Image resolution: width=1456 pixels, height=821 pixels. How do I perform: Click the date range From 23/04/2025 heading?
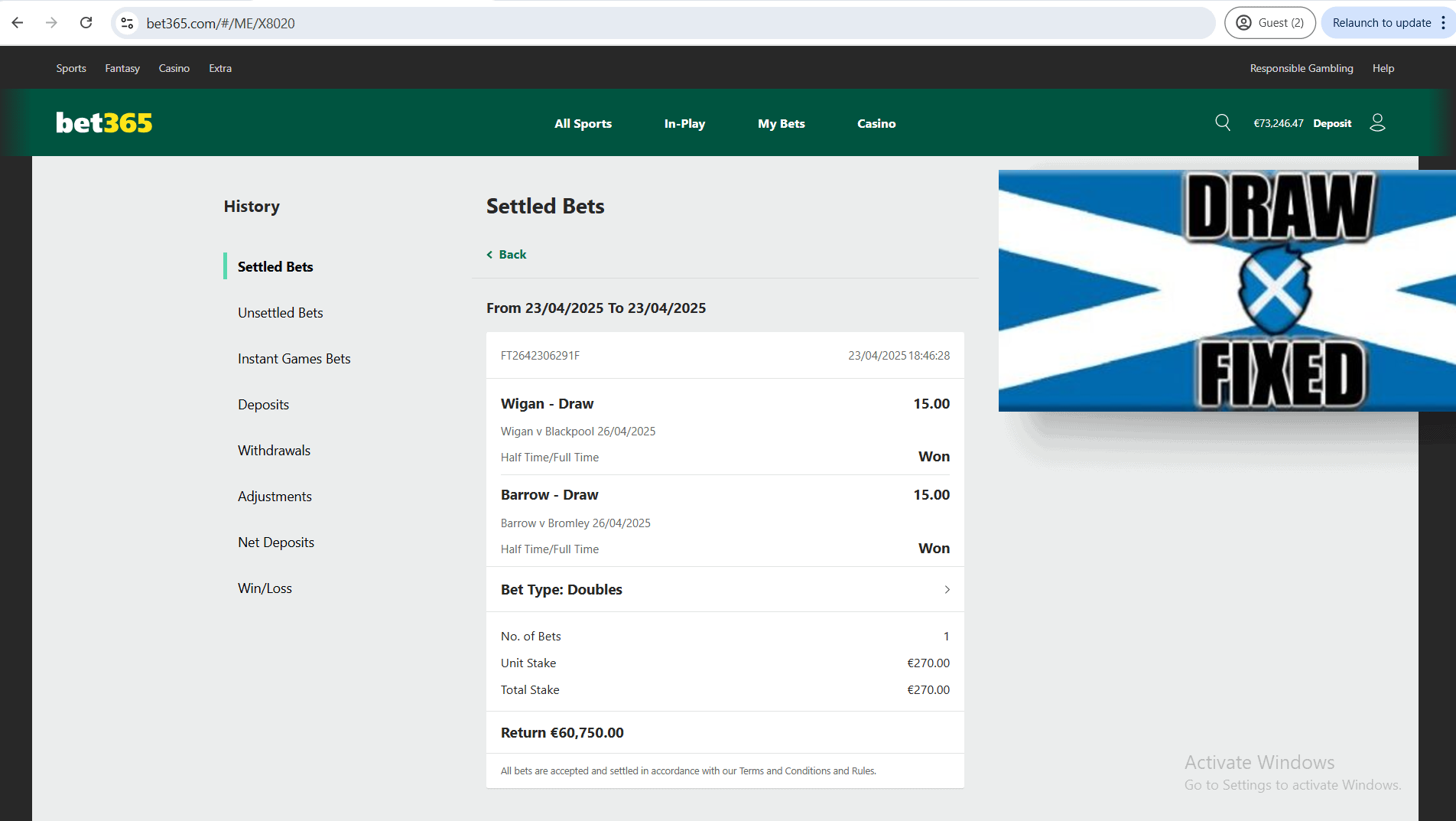coord(596,308)
